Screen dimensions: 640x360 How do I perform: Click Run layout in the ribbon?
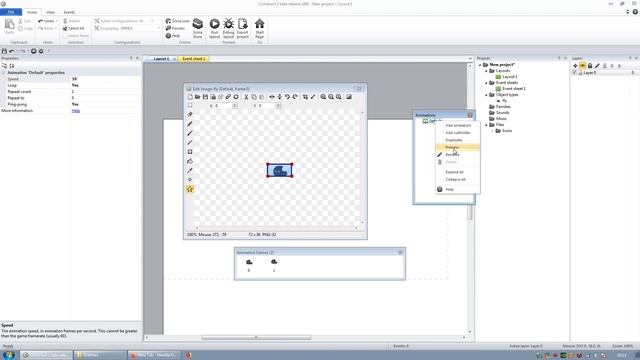pyautogui.click(x=214, y=29)
